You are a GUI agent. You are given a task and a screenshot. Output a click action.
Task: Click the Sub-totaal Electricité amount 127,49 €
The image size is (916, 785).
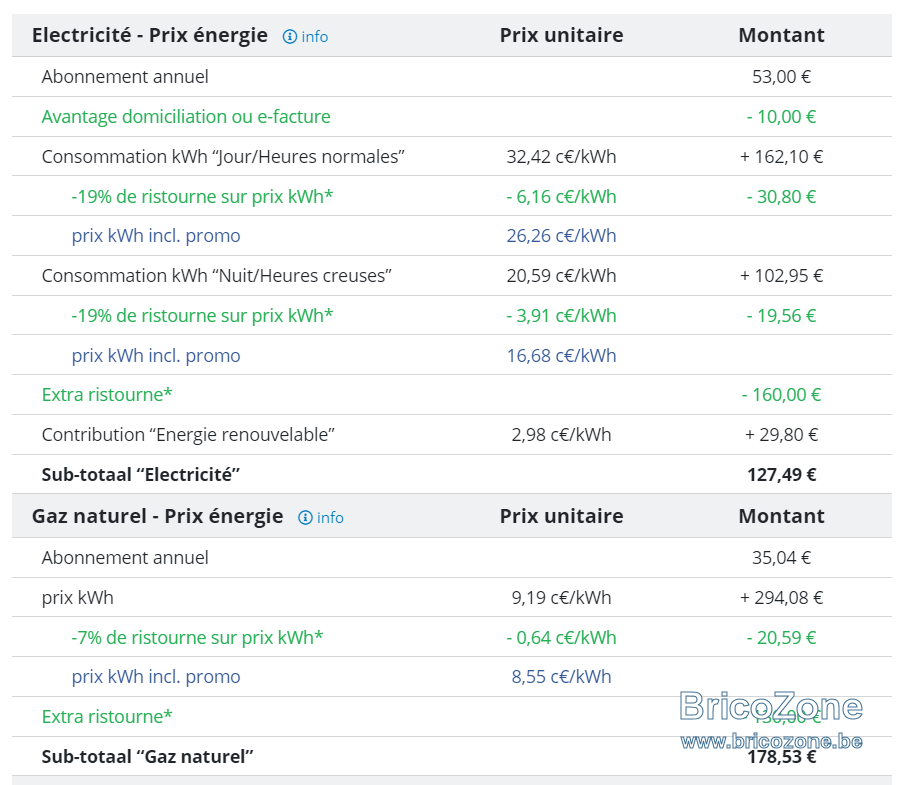(782, 474)
